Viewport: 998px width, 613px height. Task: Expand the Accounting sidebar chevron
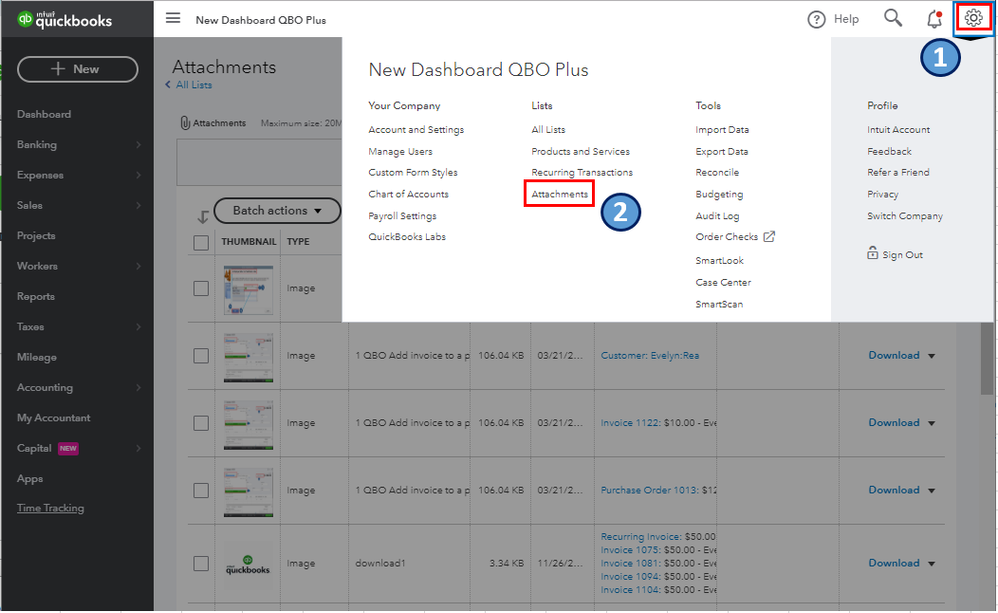click(x=138, y=387)
